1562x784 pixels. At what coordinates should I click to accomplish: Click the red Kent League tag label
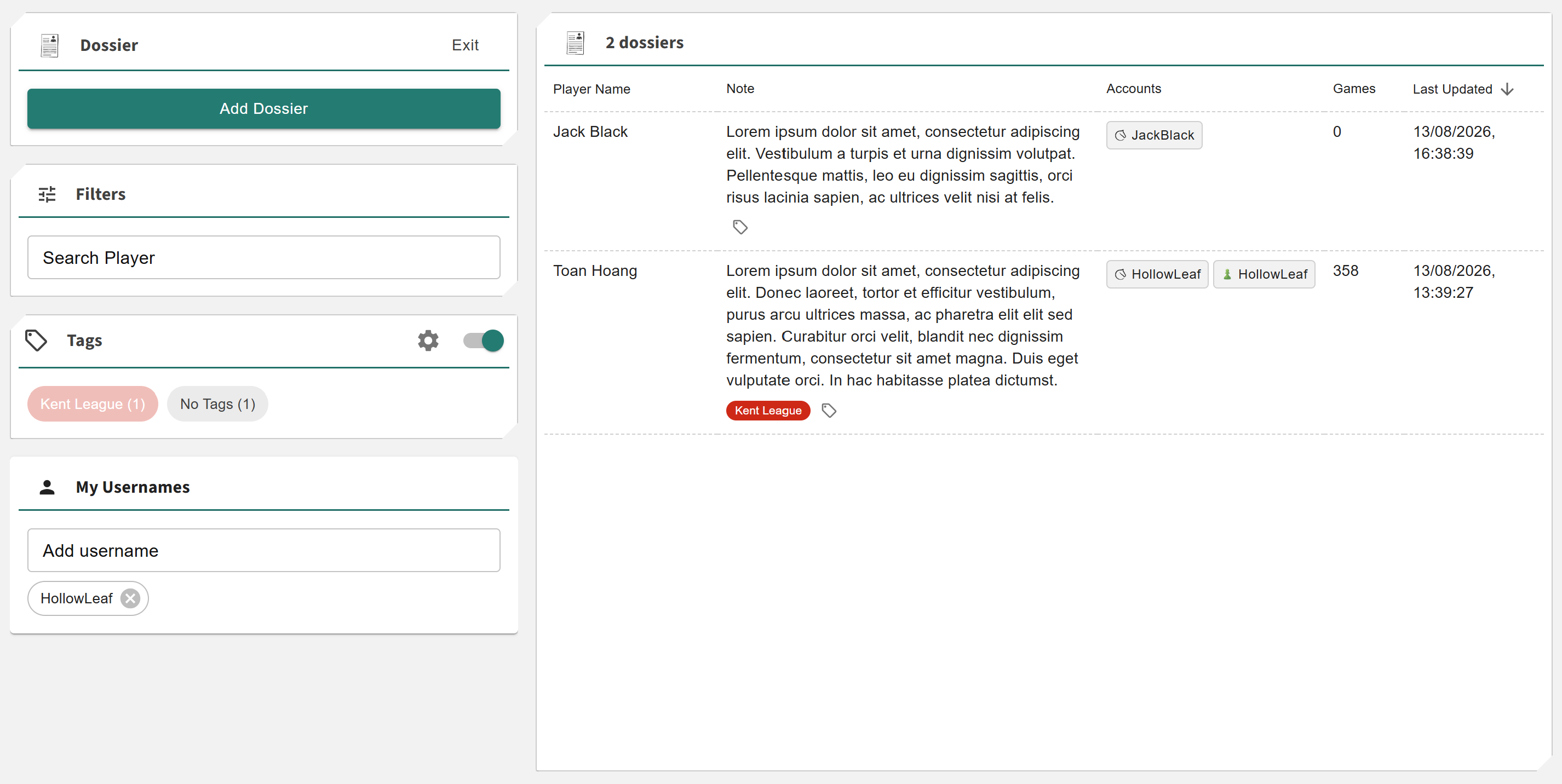(x=768, y=411)
